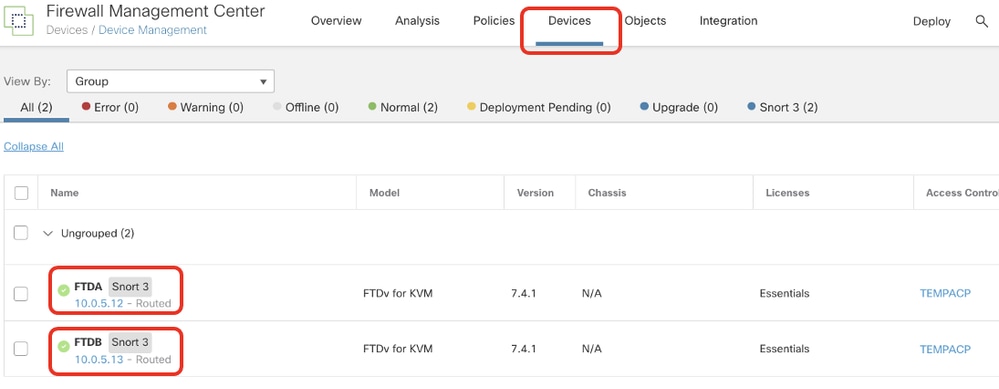The image size is (999, 389).
Task: Open TEMPACP policy link for FTDB
Action: tap(945, 349)
